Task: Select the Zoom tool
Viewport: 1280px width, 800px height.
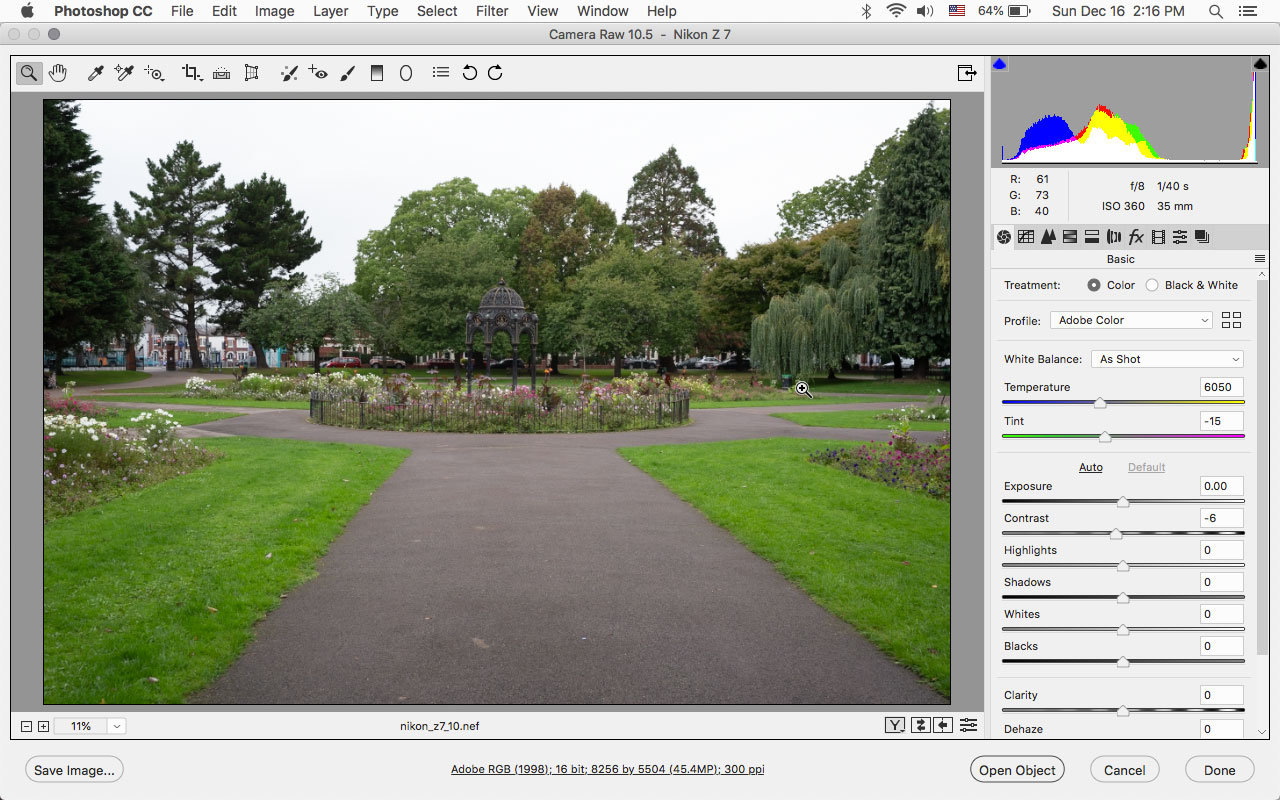Action: [29, 72]
